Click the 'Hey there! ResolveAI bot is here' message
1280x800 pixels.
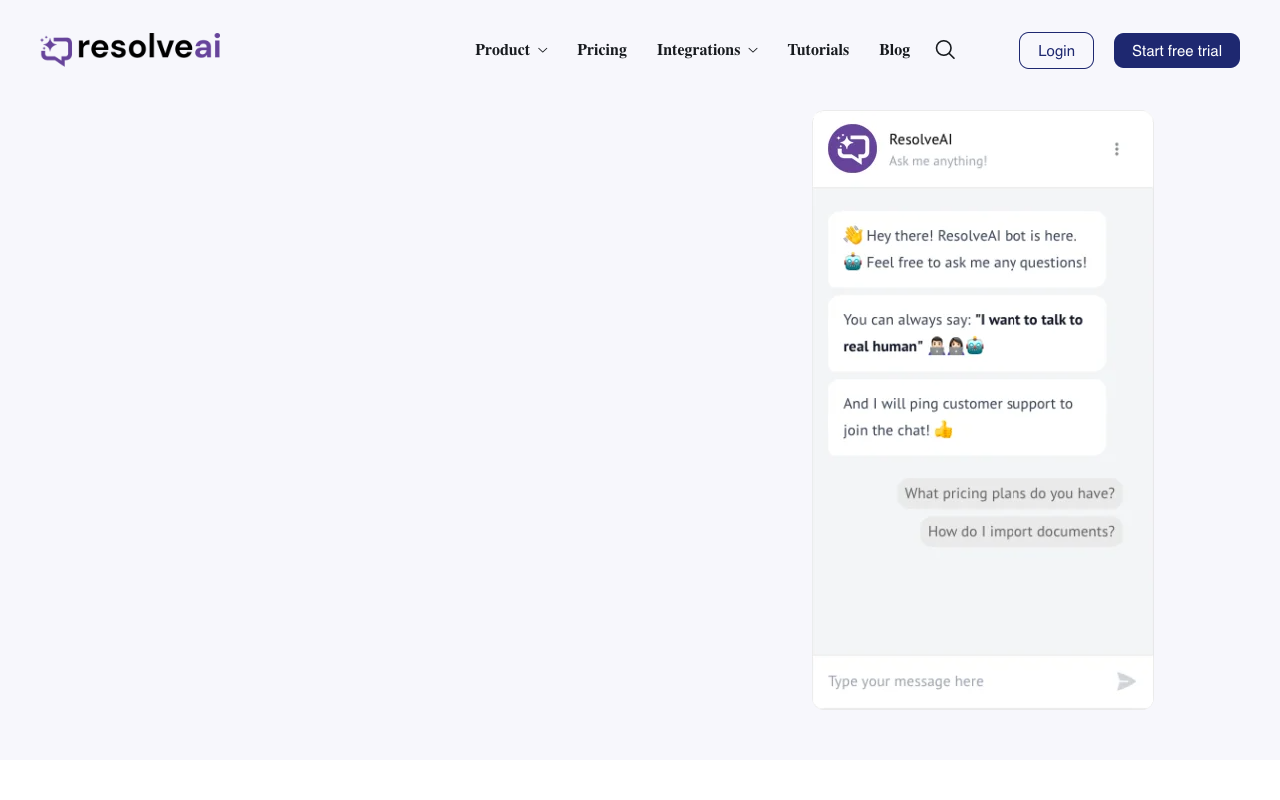[x=967, y=249]
